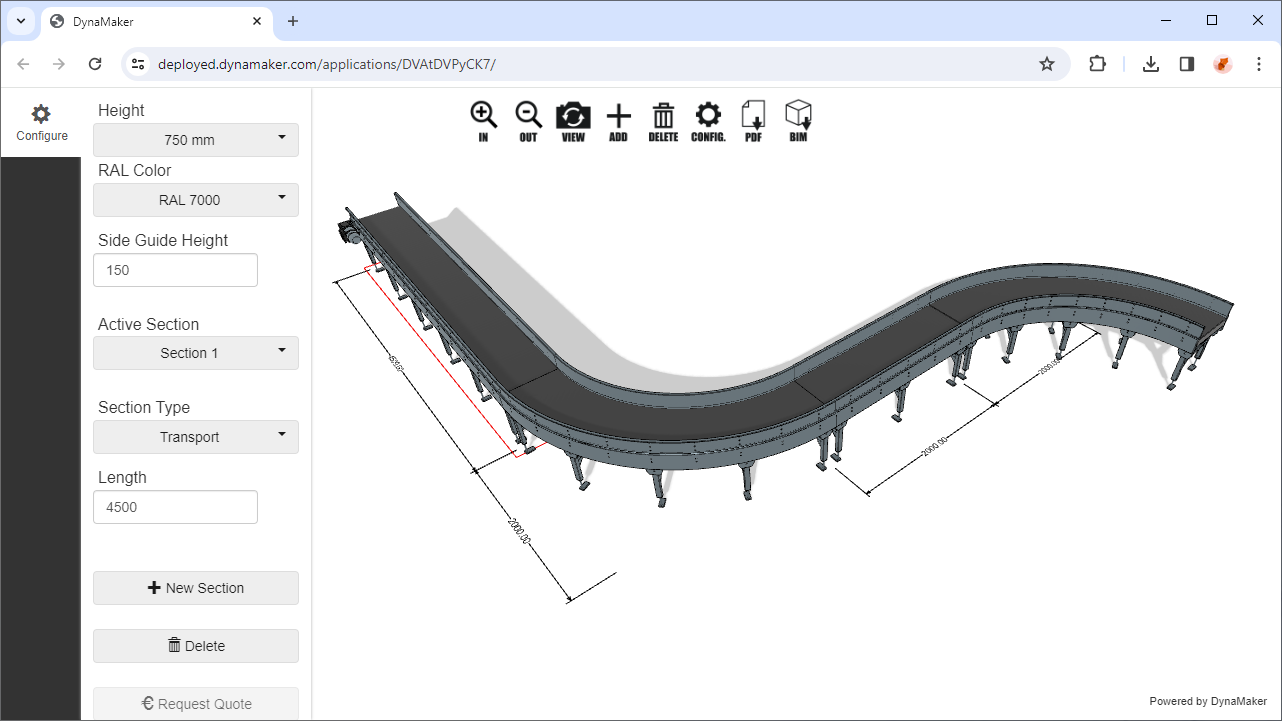Bookmark this page with the star icon
Image resolution: width=1282 pixels, height=721 pixels.
[x=1047, y=64]
